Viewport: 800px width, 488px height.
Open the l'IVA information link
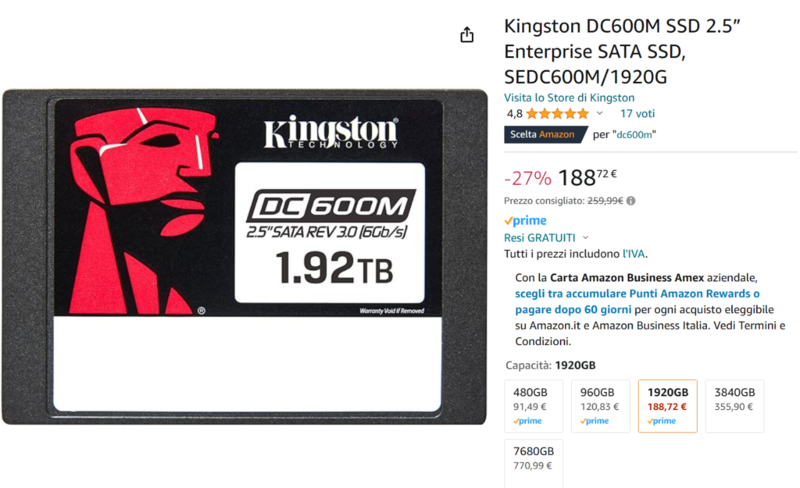[634, 254]
